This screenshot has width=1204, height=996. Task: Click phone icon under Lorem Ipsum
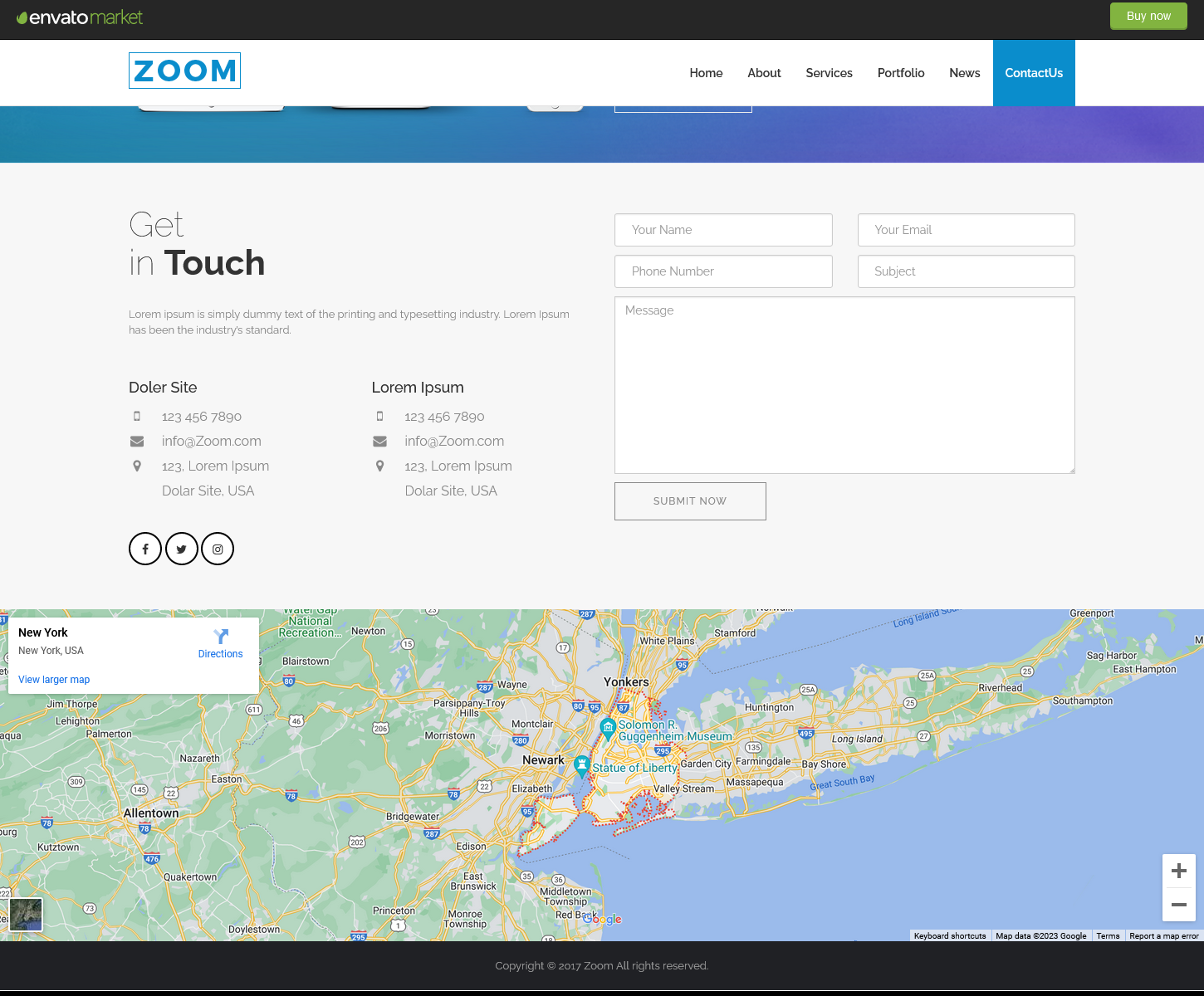coord(380,416)
